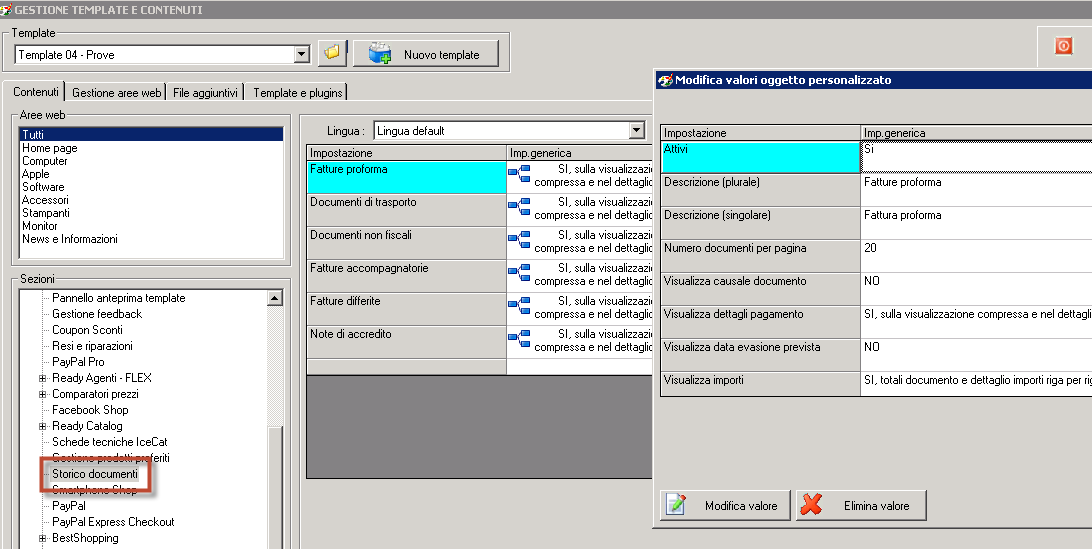Open the Gestione aree web tab
The image size is (1092, 549).
point(116,93)
